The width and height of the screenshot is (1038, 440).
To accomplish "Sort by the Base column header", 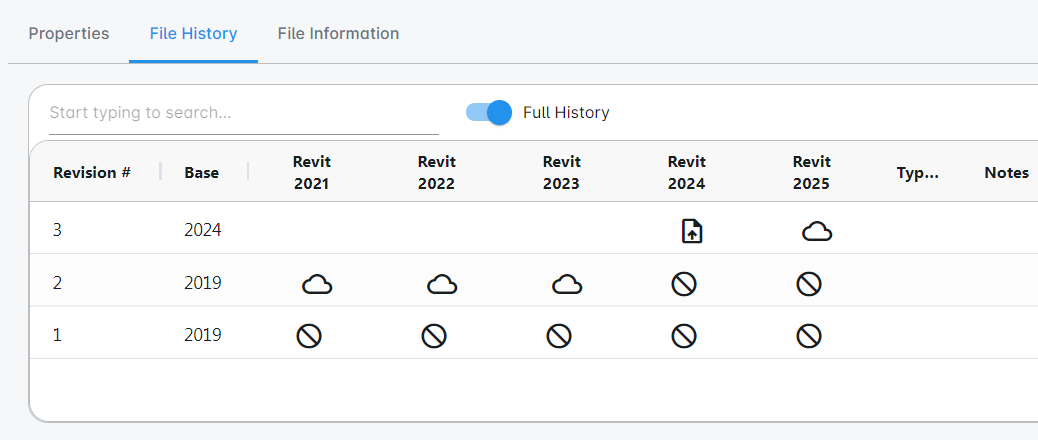I will click(201, 172).
